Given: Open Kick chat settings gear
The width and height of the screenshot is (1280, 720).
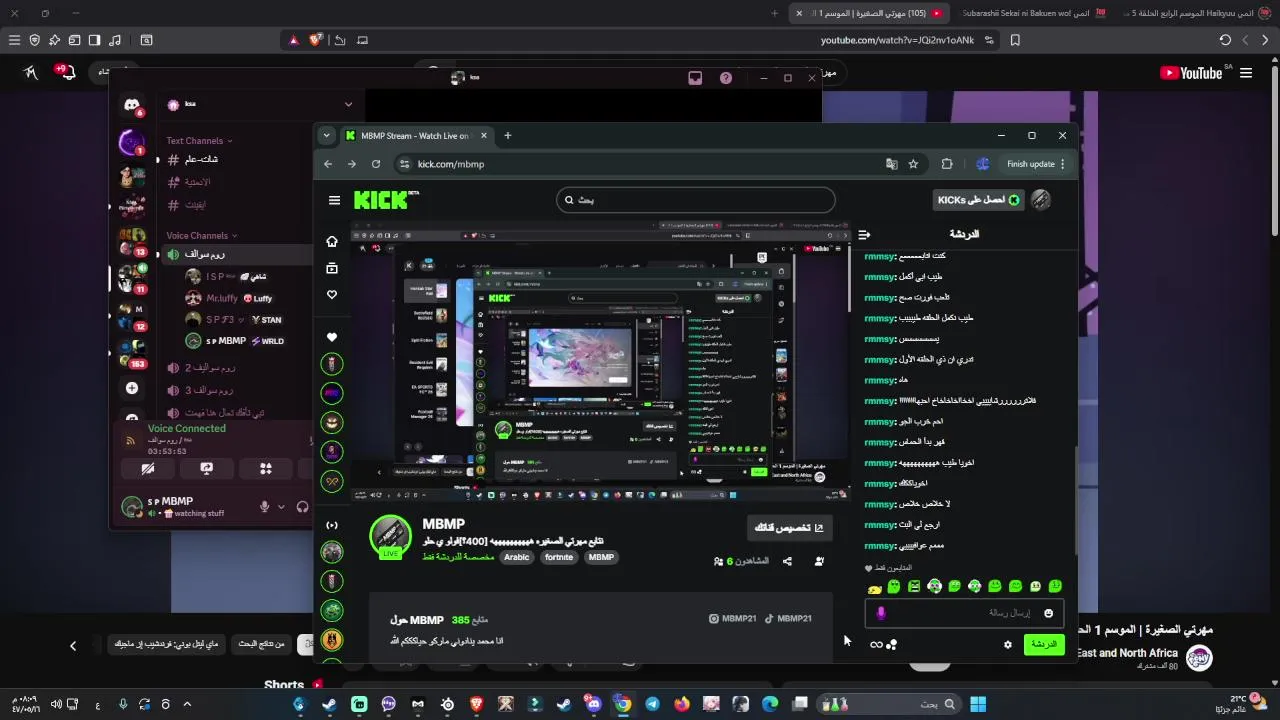Looking at the screenshot, I should click(x=1008, y=645).
